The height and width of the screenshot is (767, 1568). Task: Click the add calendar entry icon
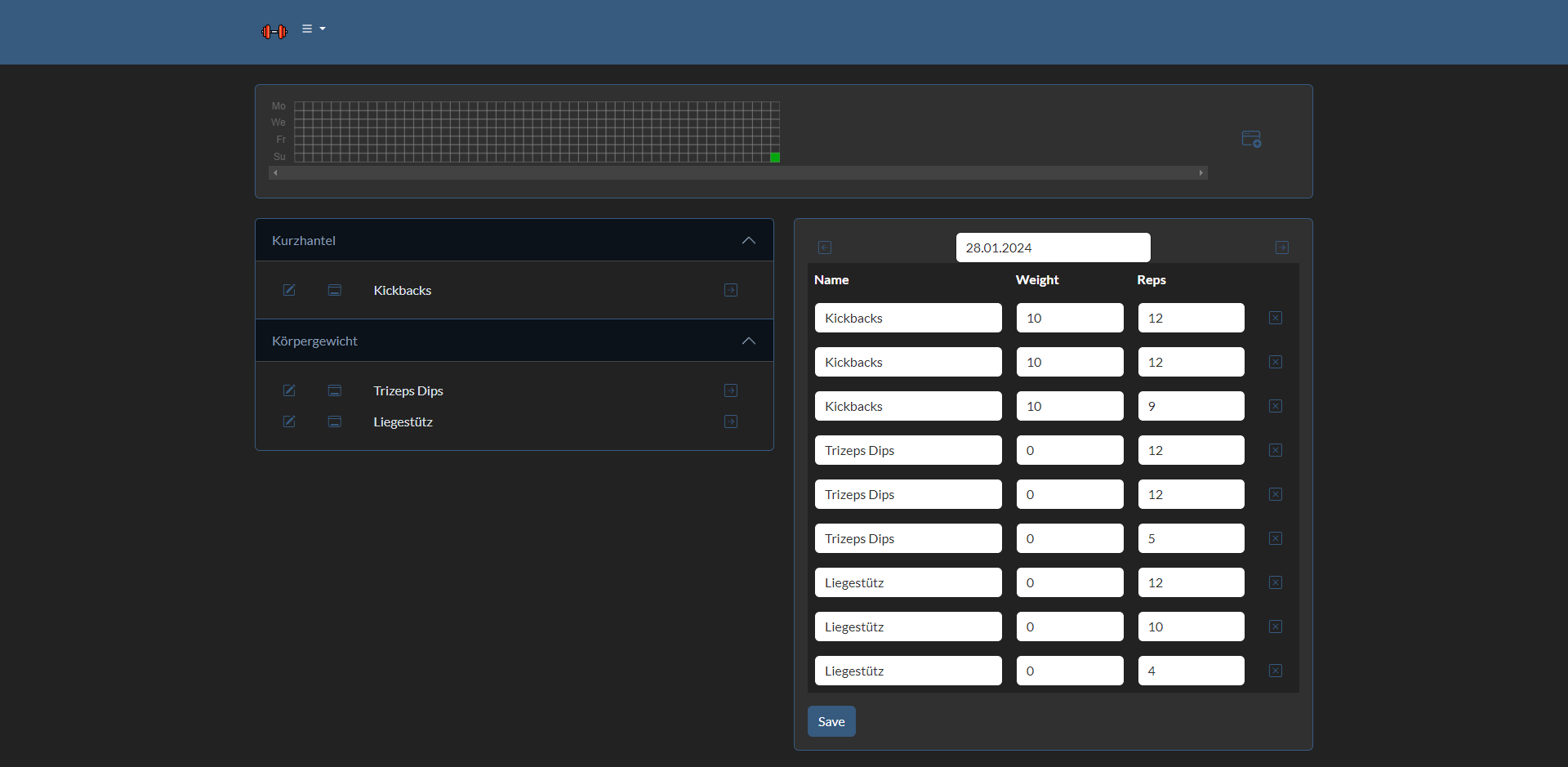[x=1251, y=139]
